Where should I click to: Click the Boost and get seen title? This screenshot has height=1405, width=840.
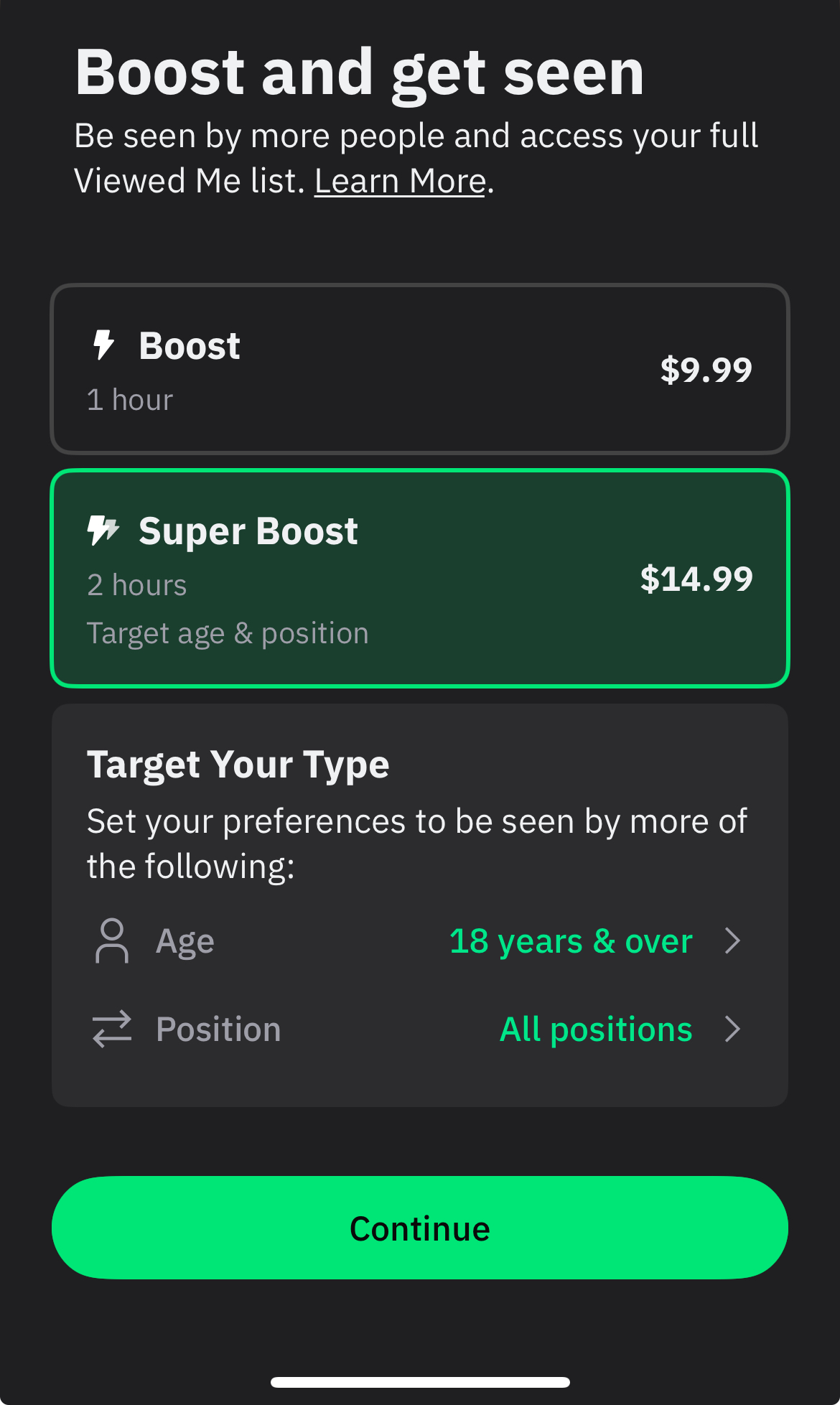point(360,73)
